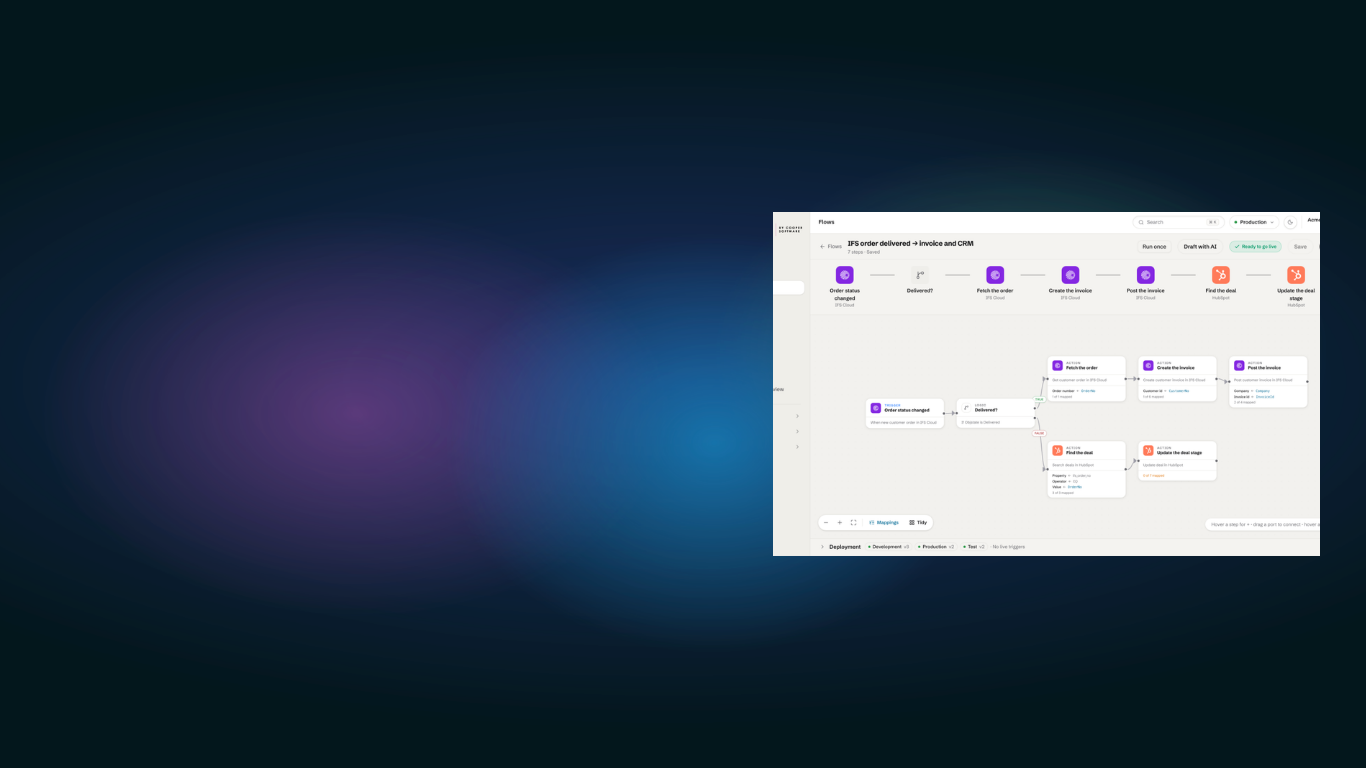Open the Find the deal HubSpot step icon
1366x768 pixels.
click(1221, 275)
